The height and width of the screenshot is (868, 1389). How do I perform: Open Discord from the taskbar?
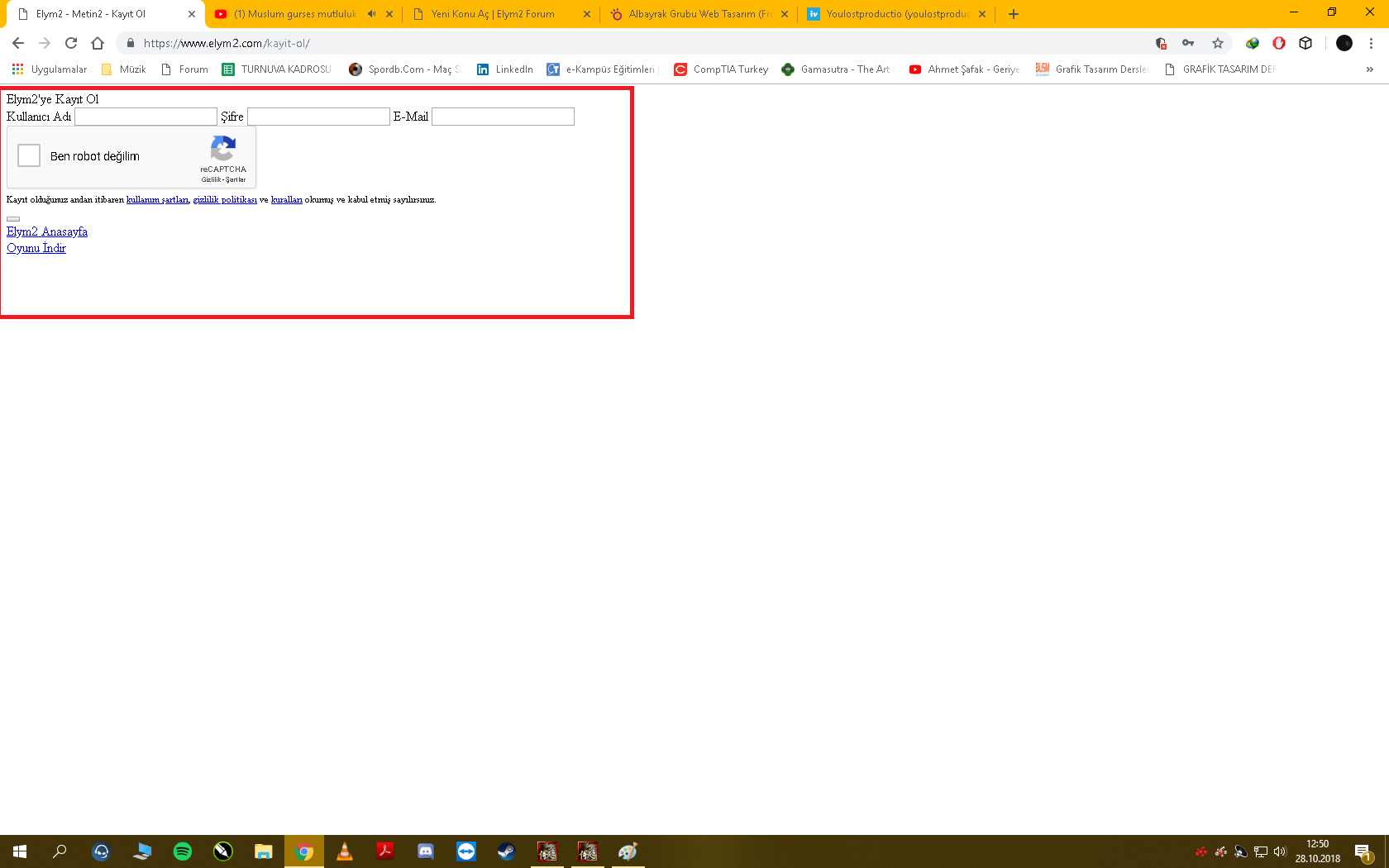[426, 851]
